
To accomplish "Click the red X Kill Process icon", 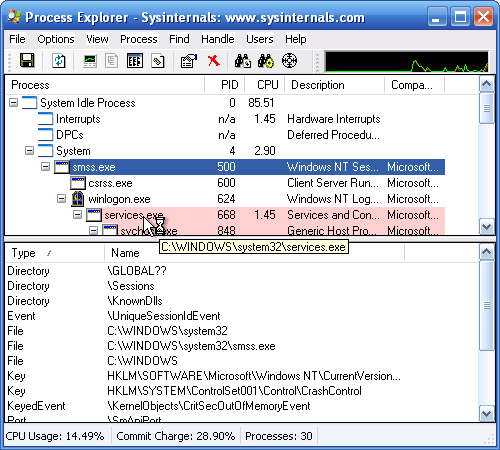I will 214,61.
